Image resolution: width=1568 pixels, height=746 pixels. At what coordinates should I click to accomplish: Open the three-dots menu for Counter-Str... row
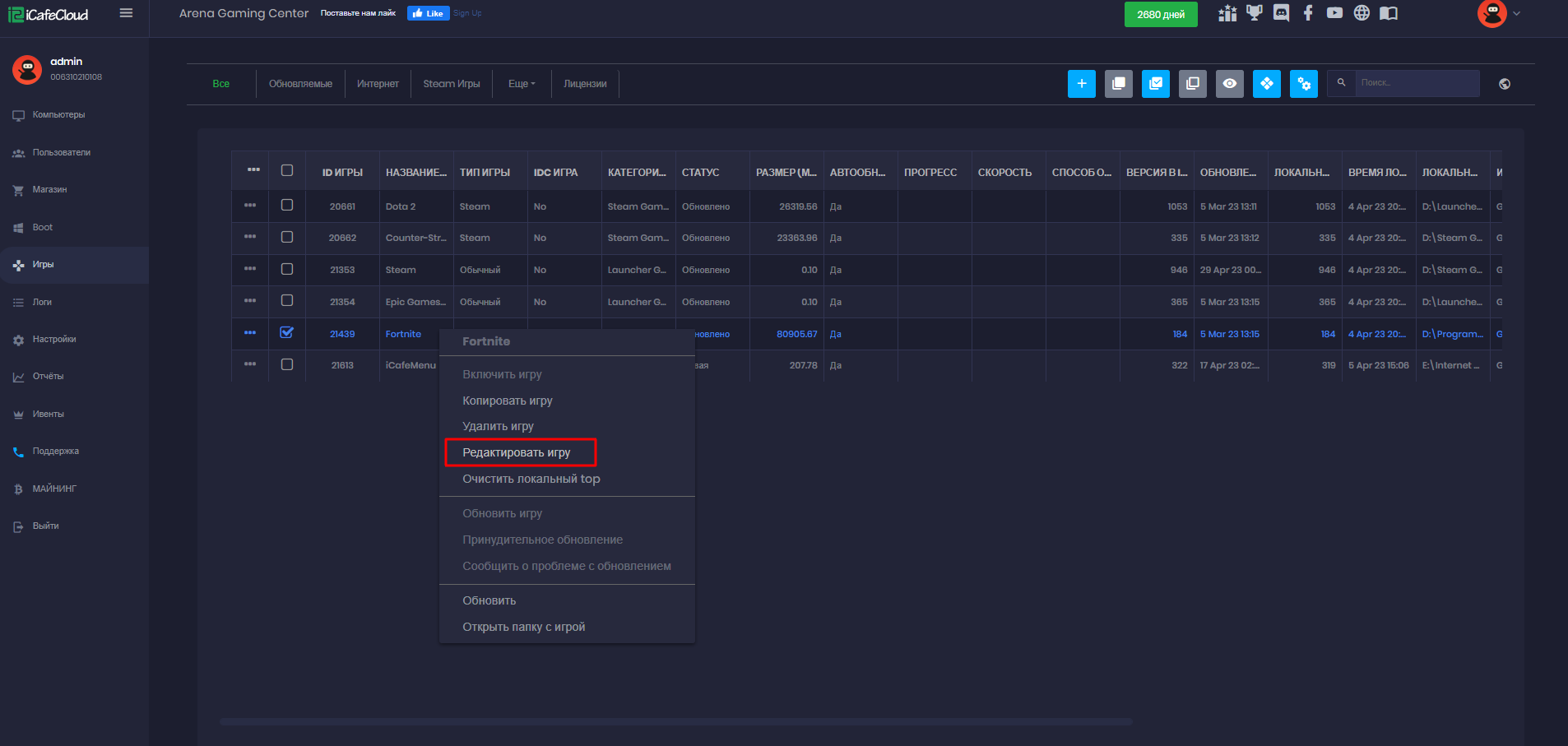point(250,237)
